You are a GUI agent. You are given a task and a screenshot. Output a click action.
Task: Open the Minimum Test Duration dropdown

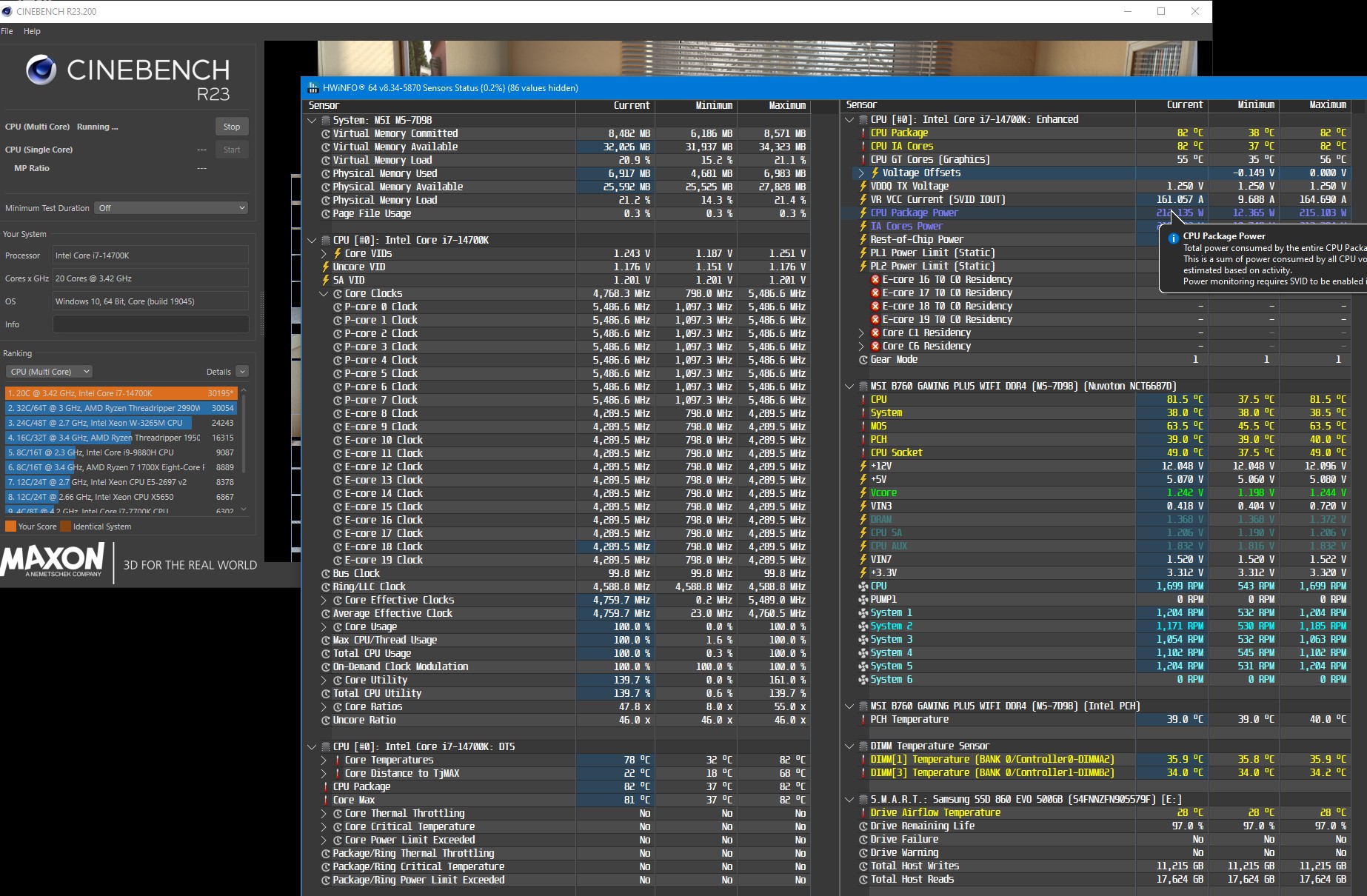[x=171, y=208]
